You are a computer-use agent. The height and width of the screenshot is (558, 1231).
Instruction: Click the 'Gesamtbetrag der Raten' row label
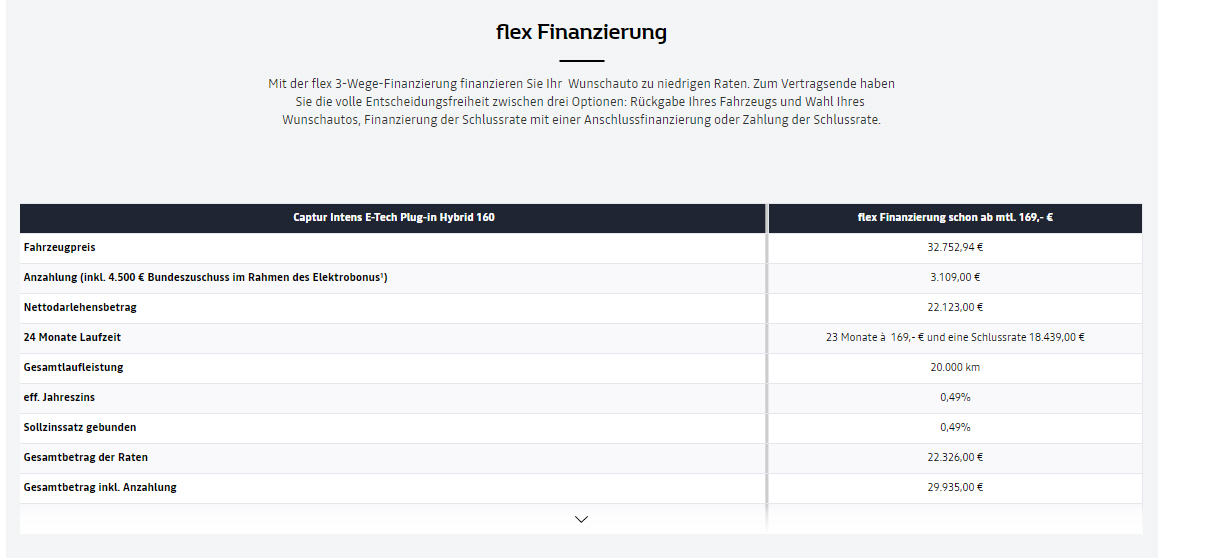(x=85, y=457)
